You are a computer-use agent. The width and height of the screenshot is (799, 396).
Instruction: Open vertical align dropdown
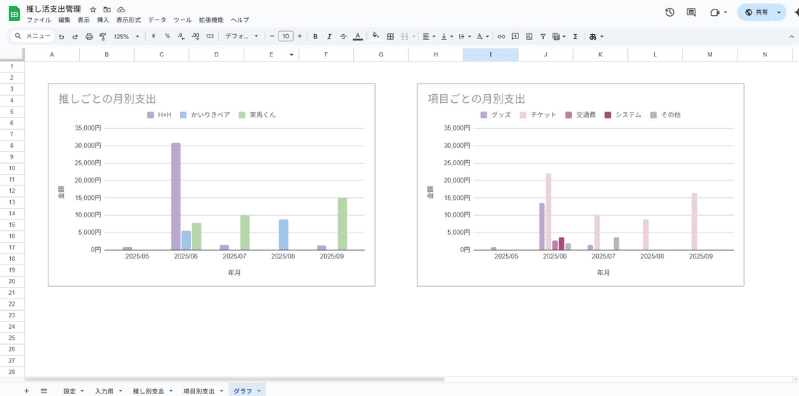446,37
